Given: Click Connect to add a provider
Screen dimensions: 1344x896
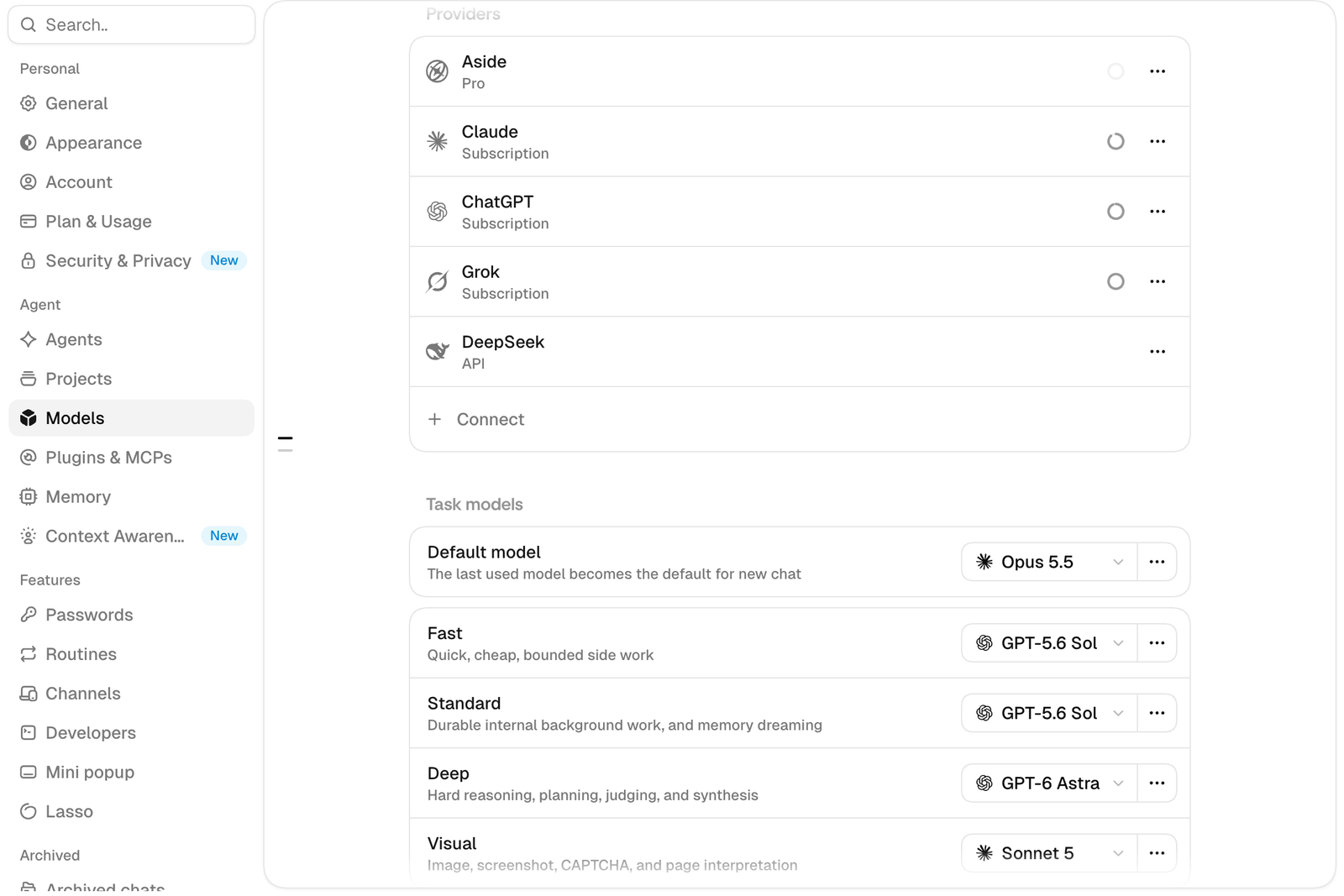Looking at the screenshot, I should click(800, 419).
